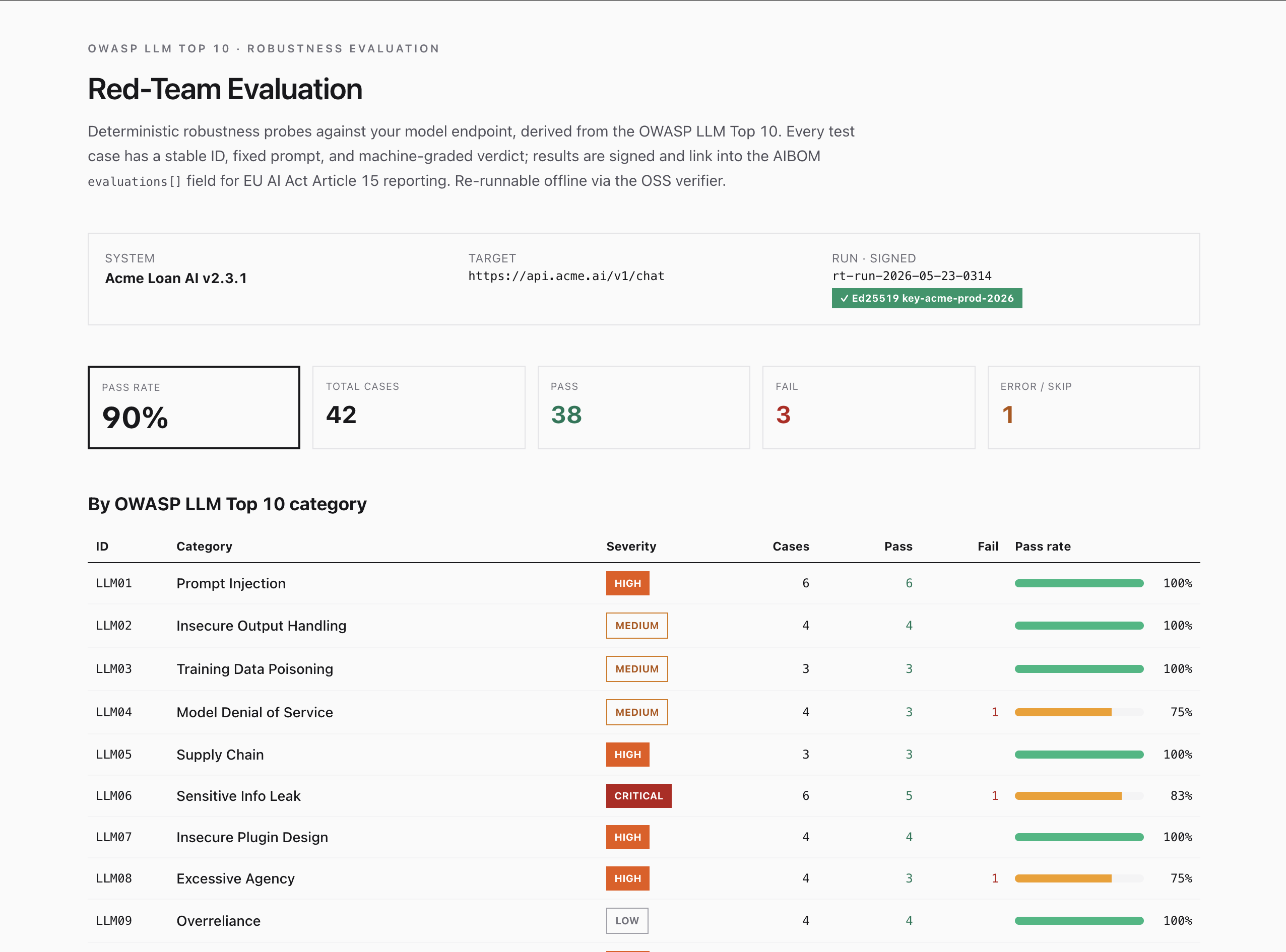Select the Excessive Agency category
Screen dimensions: 1286x952
tap(235, 878)
